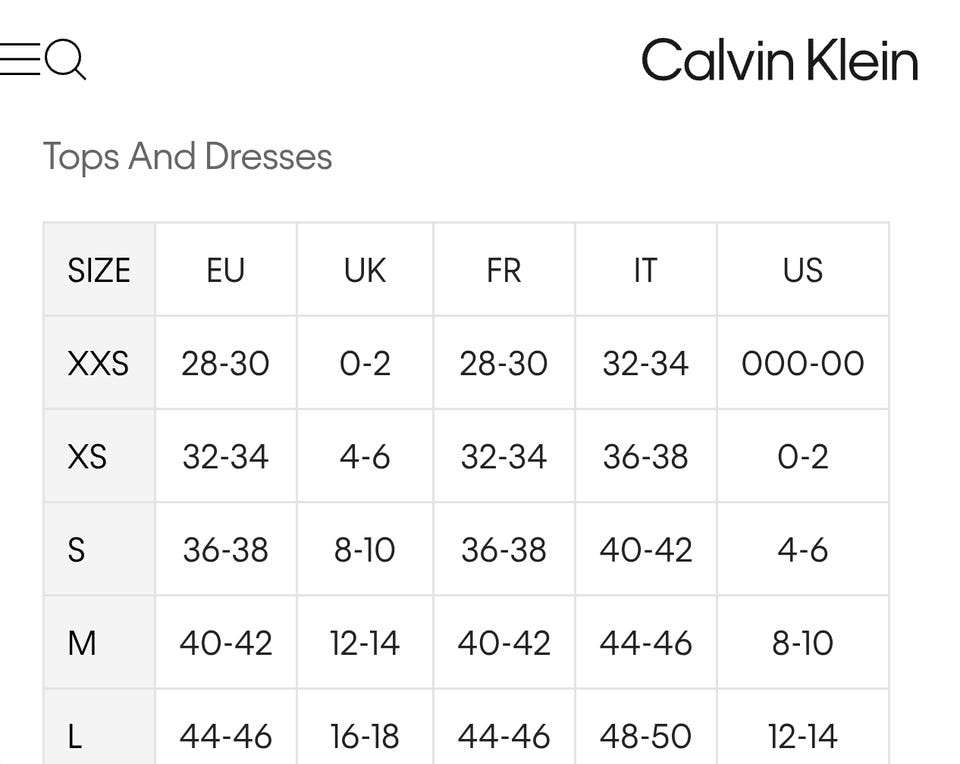The image size is (960, 764).
Task: Click the 8-10 UK size cell
Action: (365, 549)
